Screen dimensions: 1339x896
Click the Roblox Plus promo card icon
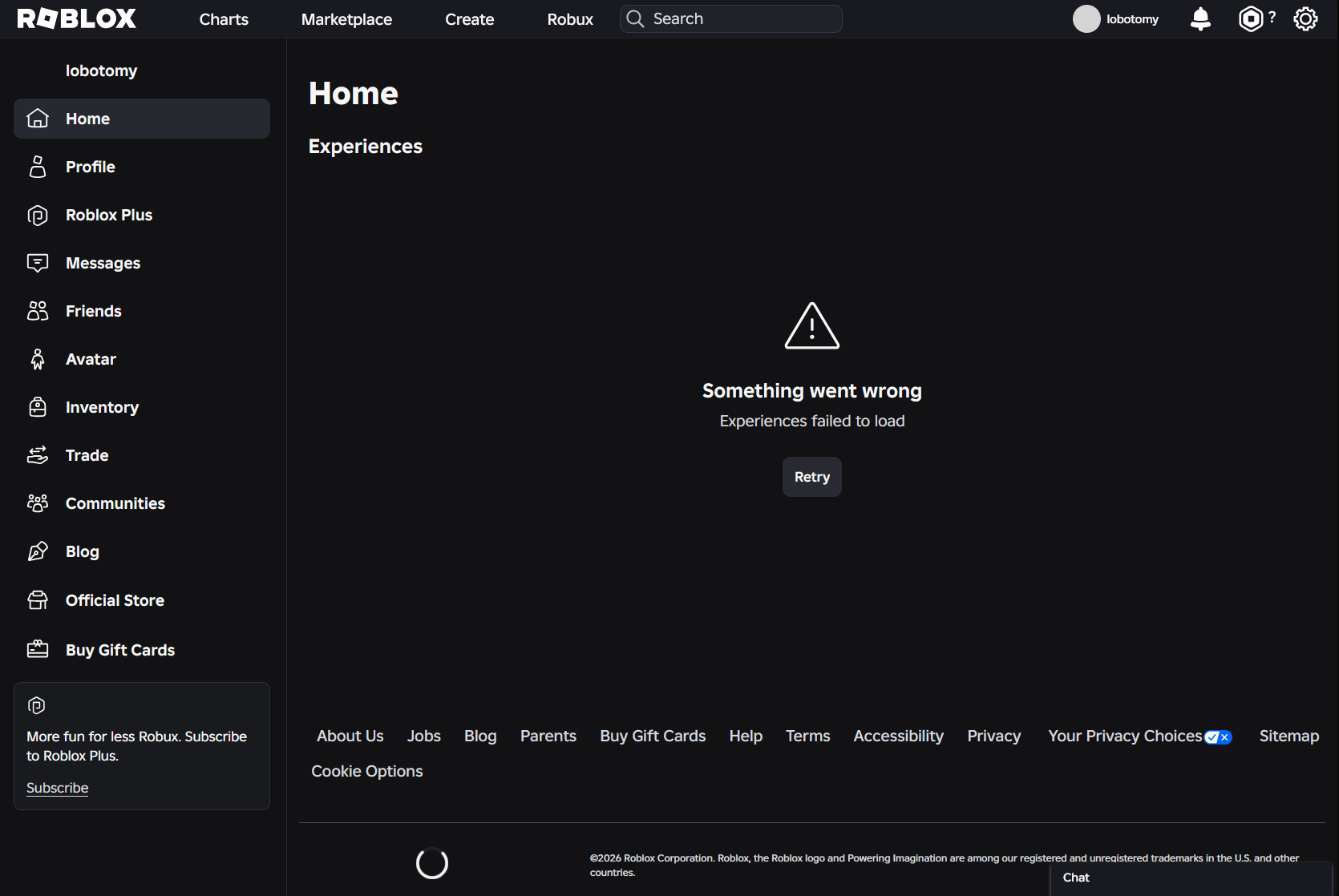pos(36,705)
